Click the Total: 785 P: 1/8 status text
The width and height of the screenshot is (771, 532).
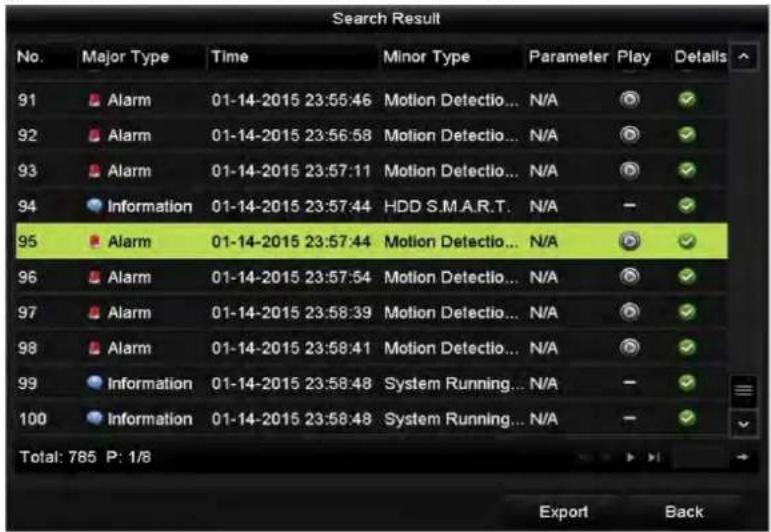pyautogui.click(x=86, y=457)
